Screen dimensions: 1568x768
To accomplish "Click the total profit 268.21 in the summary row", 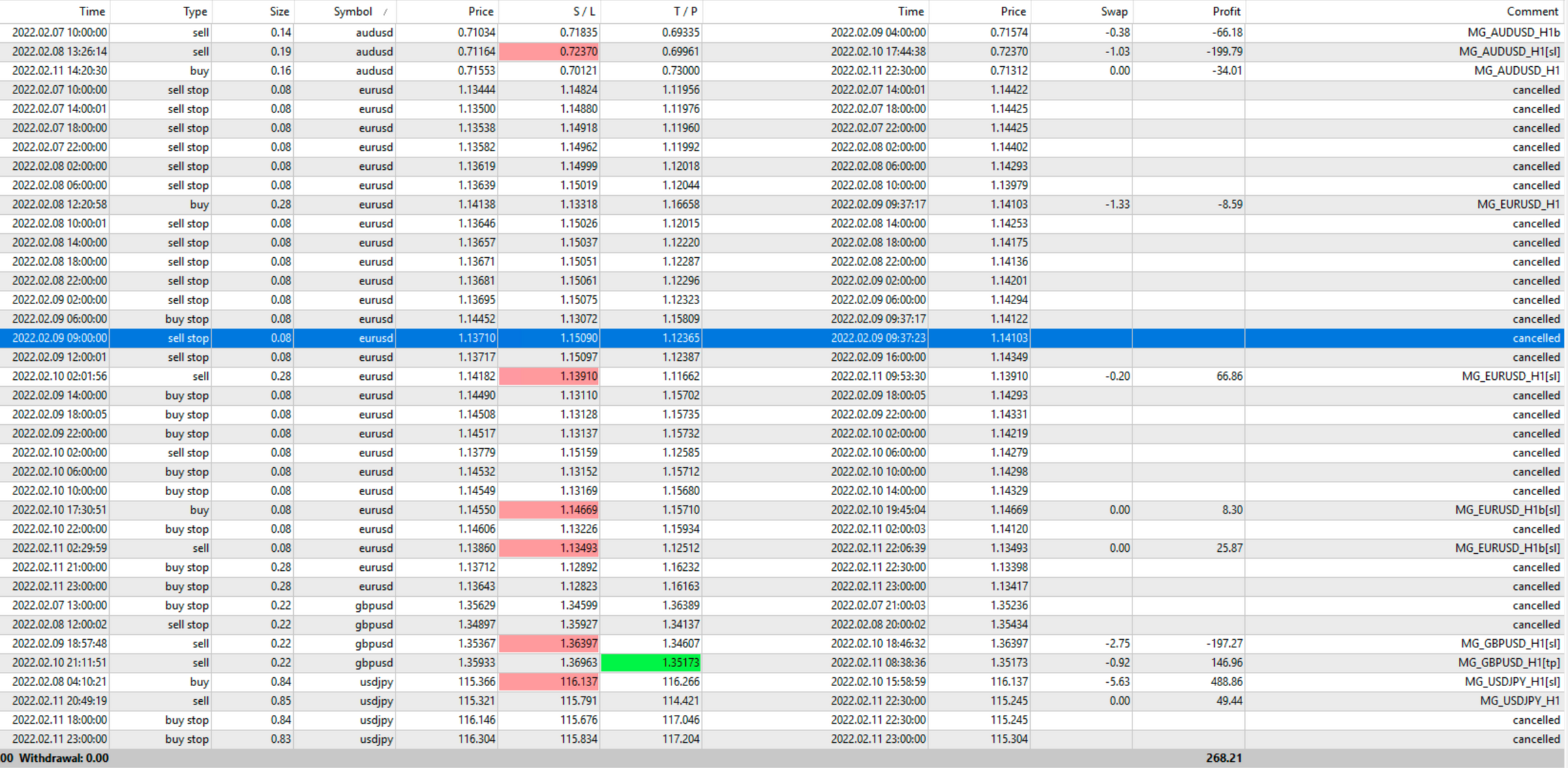I will click(1223, 758).
